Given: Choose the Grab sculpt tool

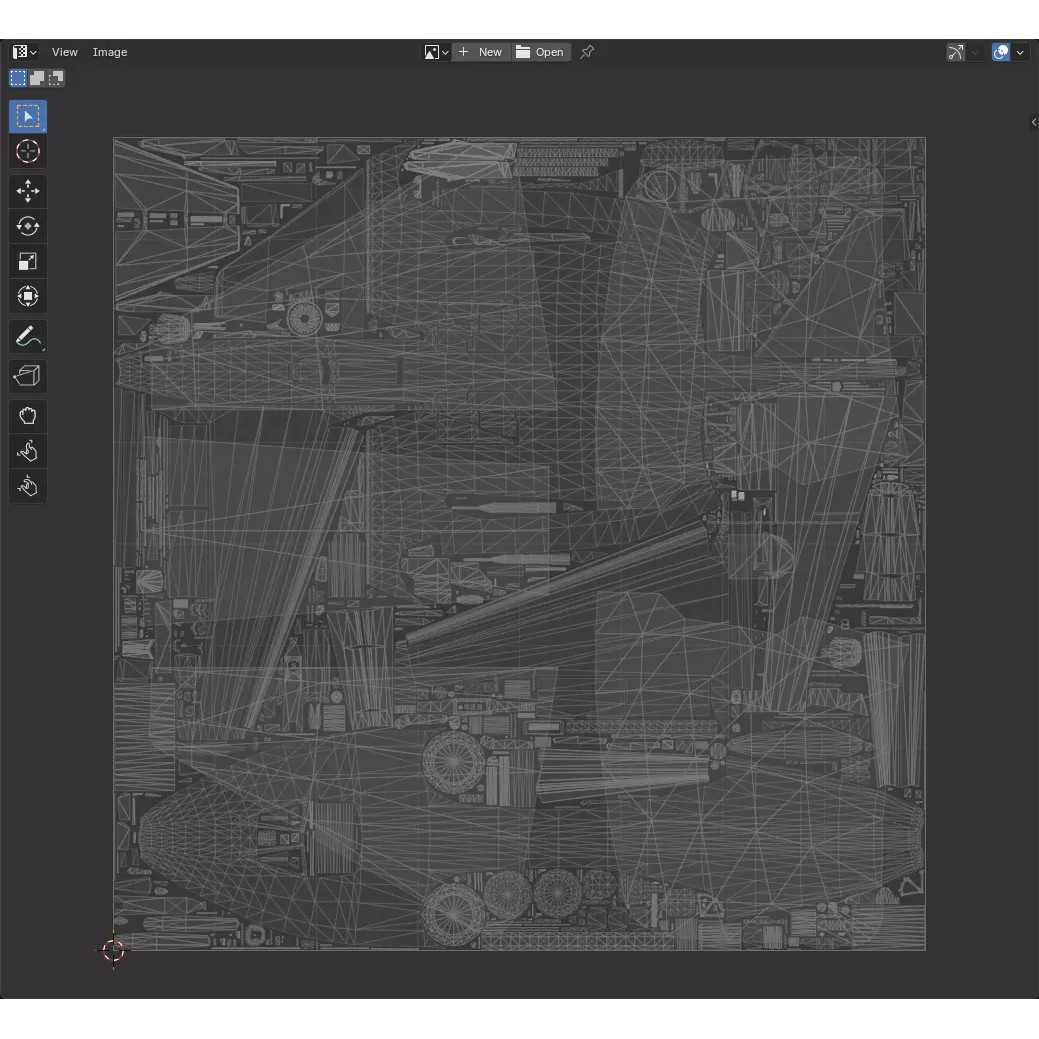Looking at the screenshot, I should [x=28, y=416].
